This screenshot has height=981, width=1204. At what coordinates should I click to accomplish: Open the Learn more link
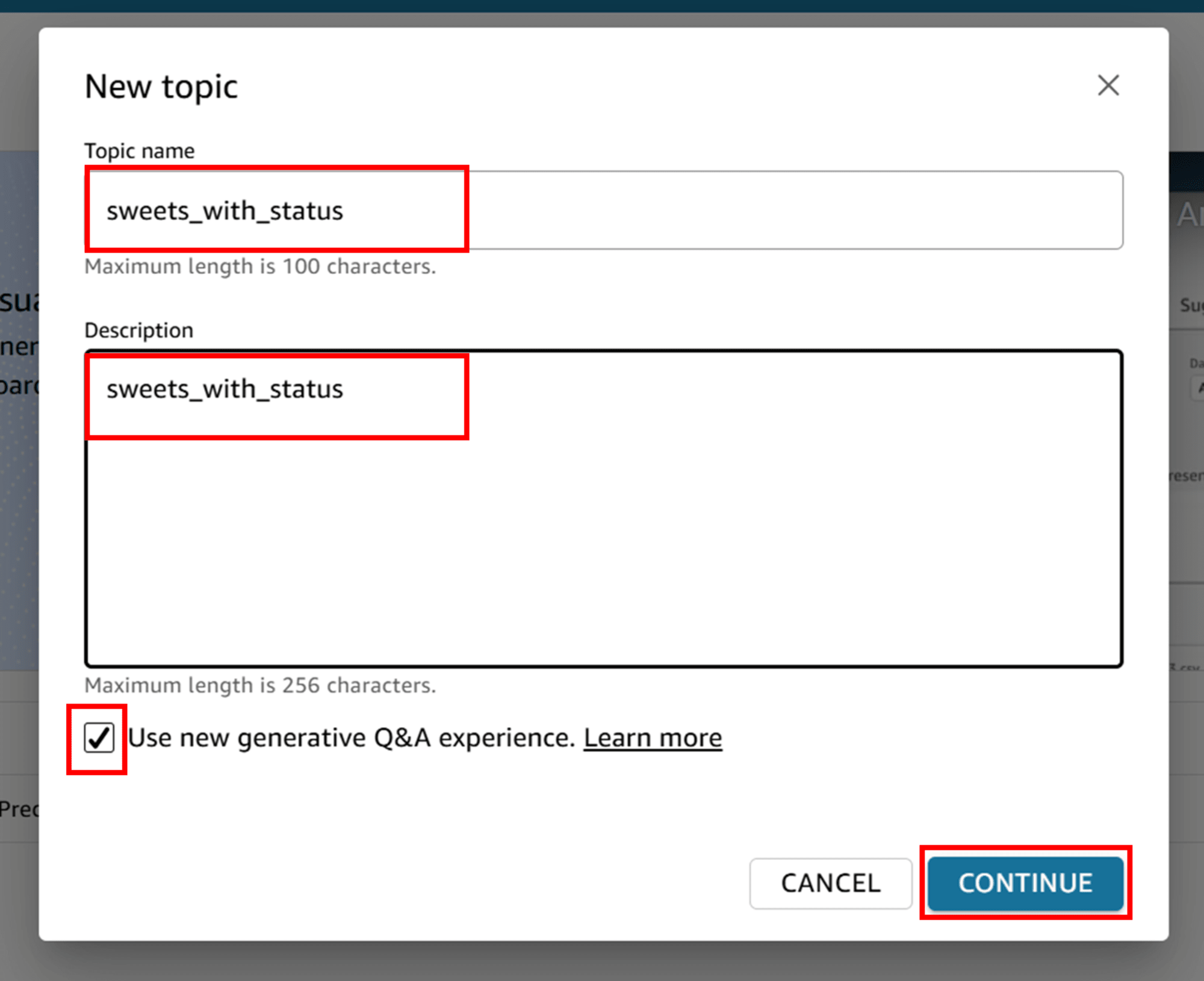653,738
